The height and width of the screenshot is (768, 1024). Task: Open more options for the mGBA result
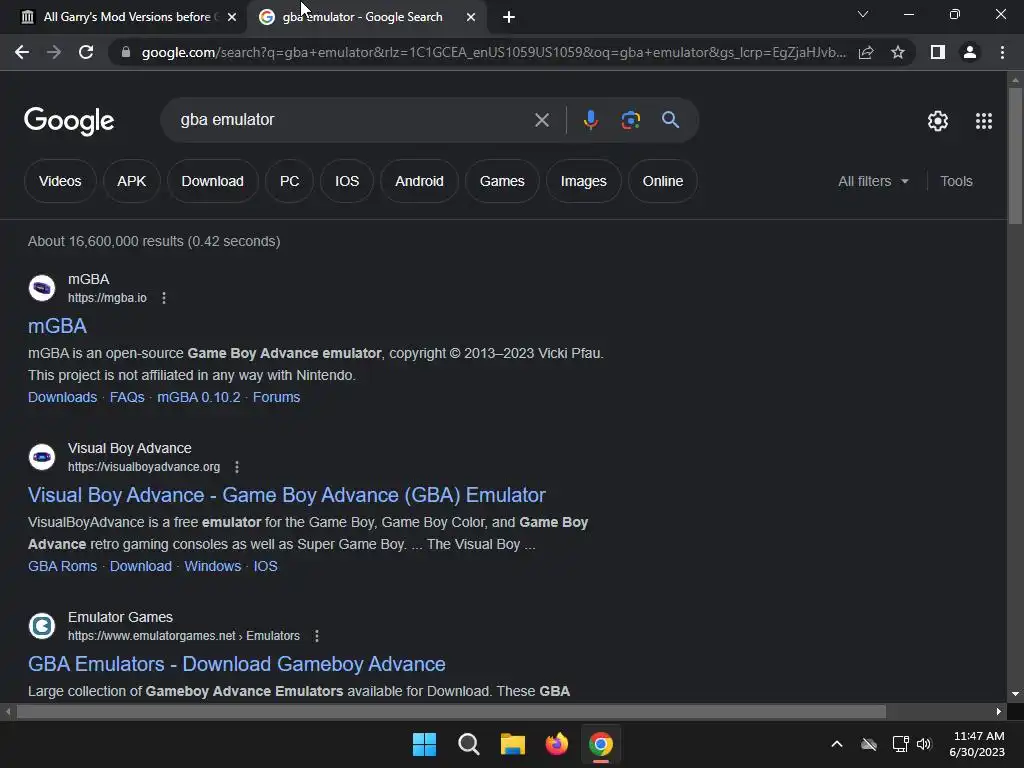coord(164,298)
